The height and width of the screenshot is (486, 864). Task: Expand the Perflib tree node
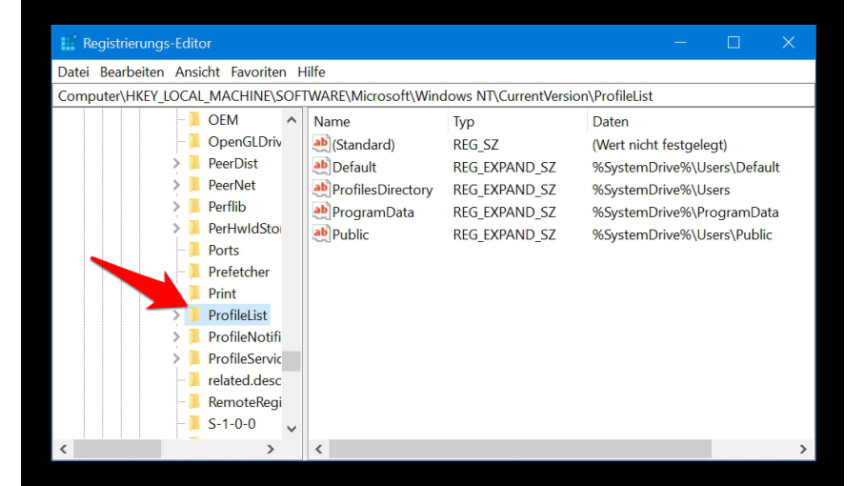click(x=176, y=207)
